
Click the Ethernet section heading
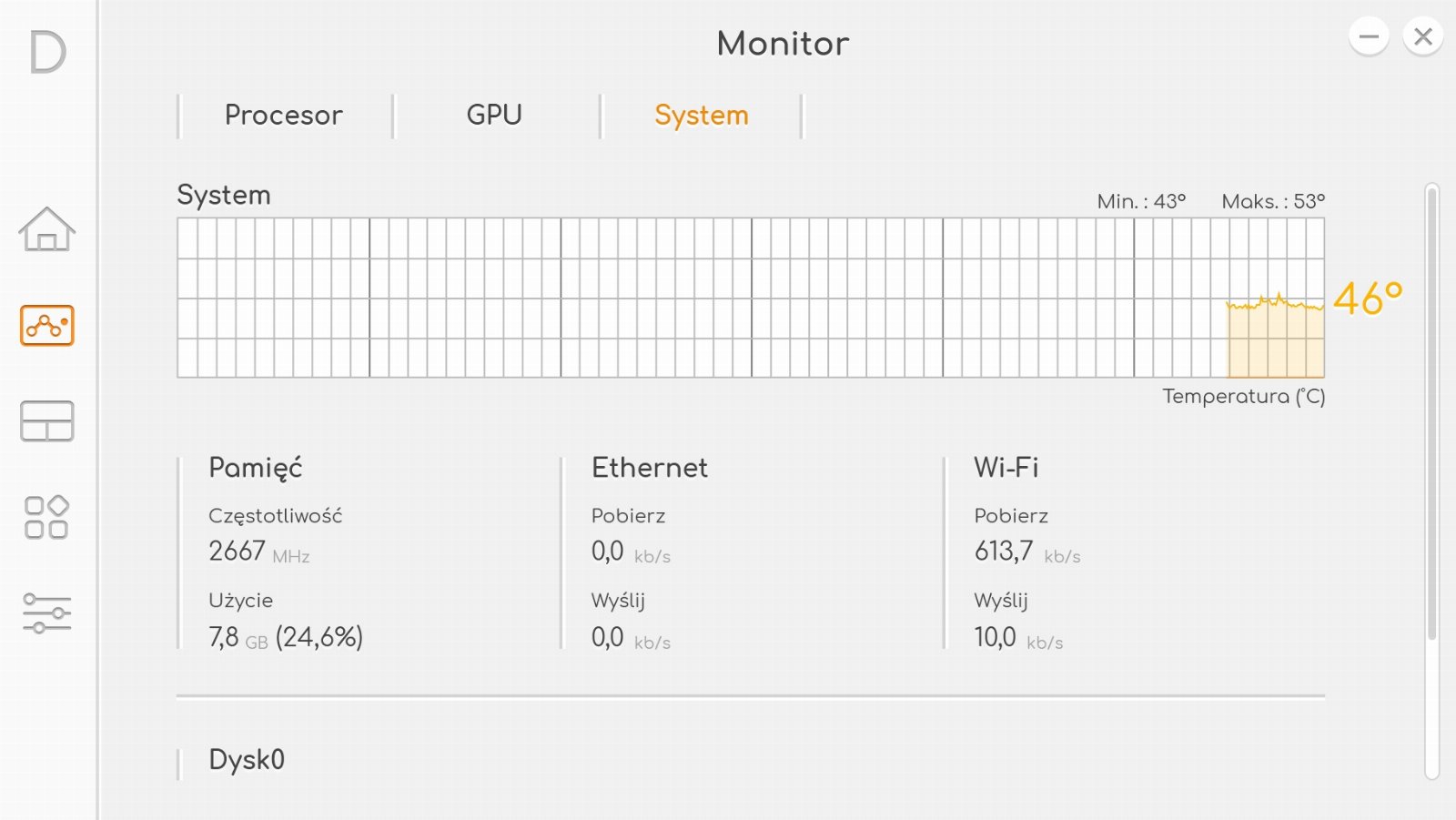coord(650,468)
